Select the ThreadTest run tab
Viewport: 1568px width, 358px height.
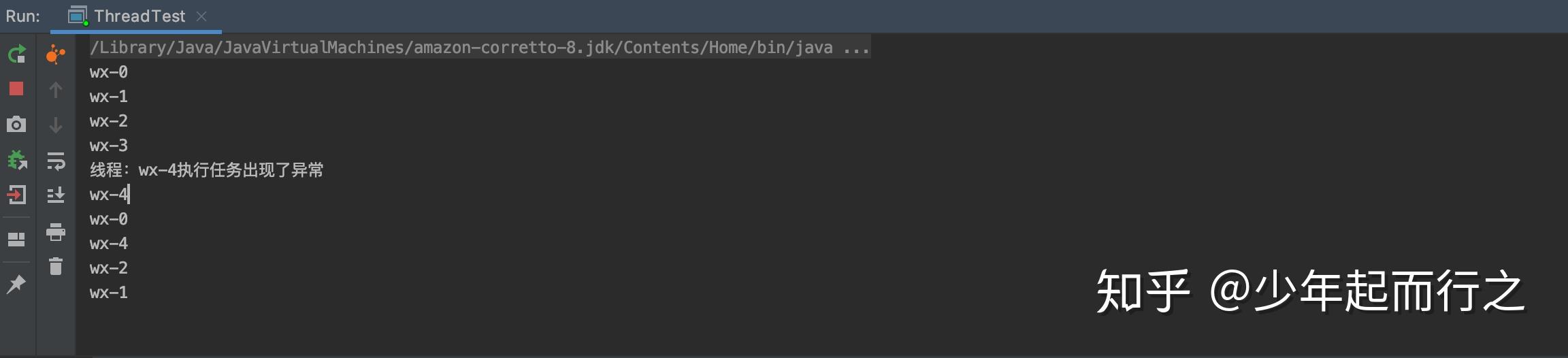127,16
